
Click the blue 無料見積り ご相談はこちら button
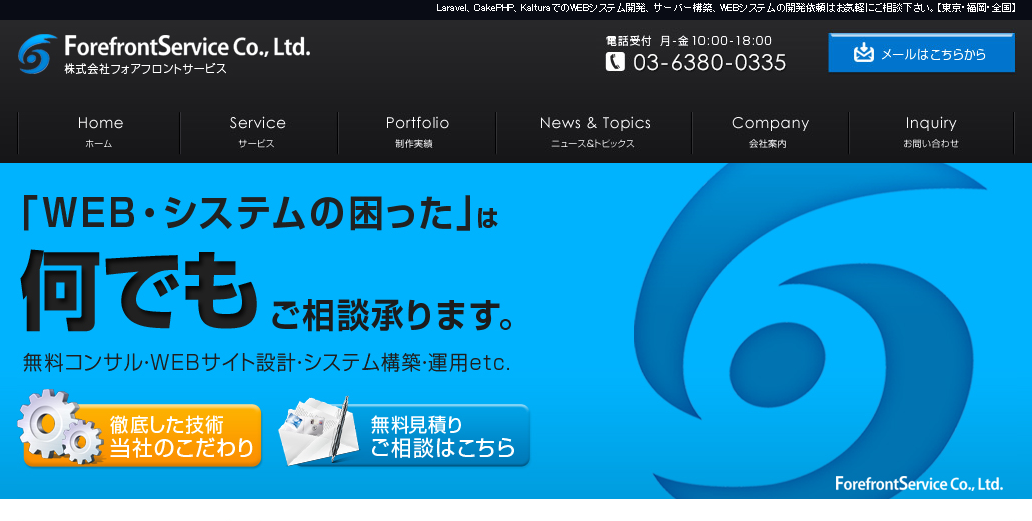[406, 435]
